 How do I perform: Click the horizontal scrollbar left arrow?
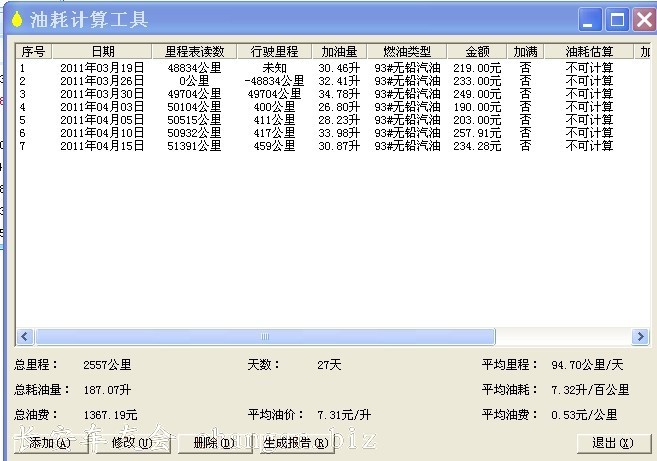coord(25,337)
